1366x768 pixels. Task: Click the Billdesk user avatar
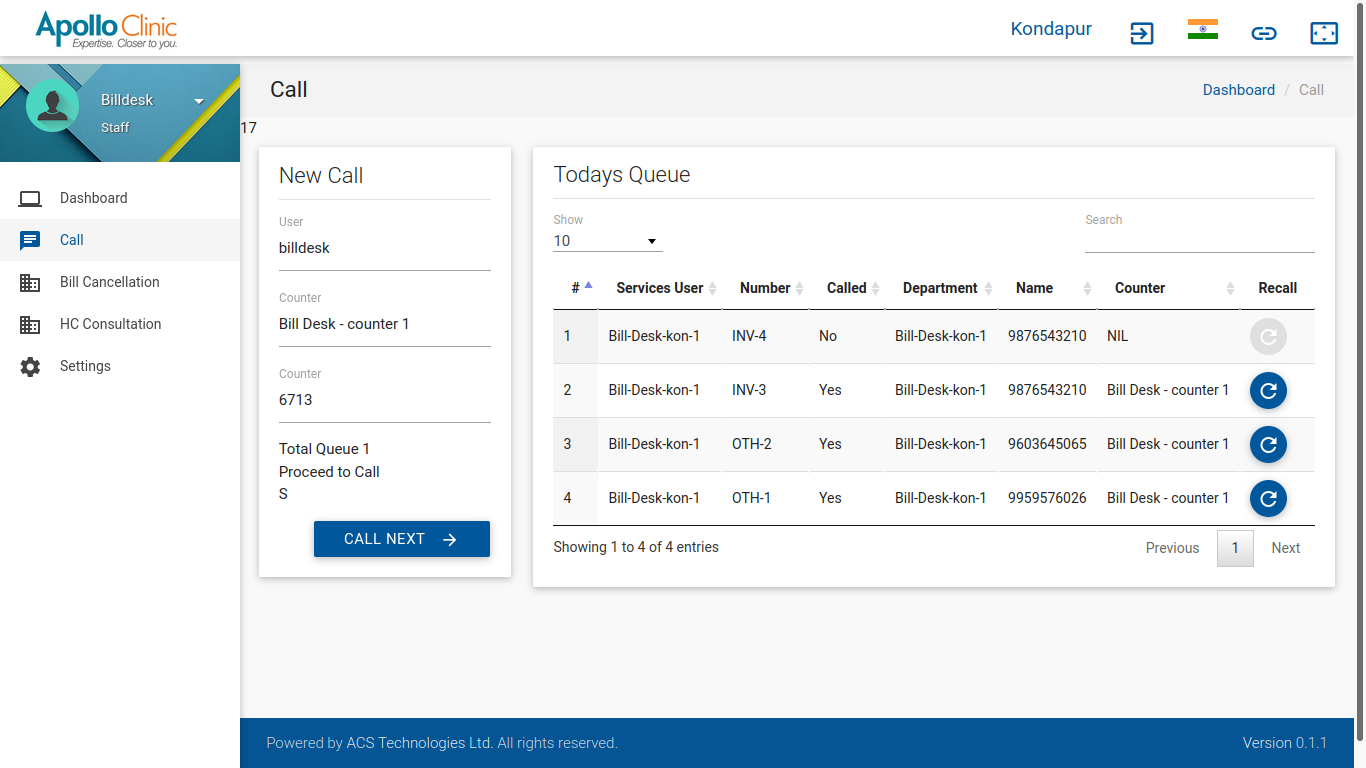click(x=52, y=106)
